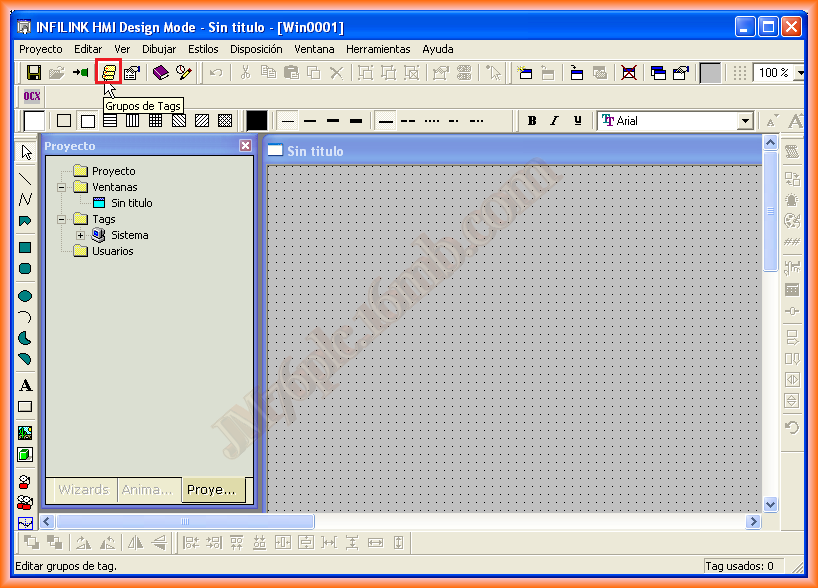The image size is (818, 588).
Task: Collapse the Ventanas folder in tree
Action: click(62, 187)
